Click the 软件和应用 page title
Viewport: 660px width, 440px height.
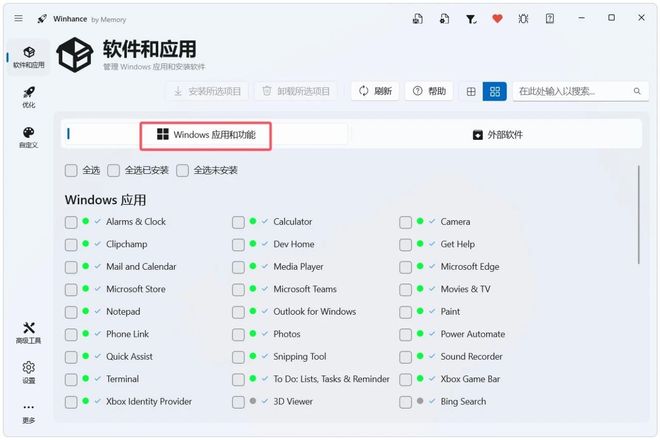click(149, 49)
